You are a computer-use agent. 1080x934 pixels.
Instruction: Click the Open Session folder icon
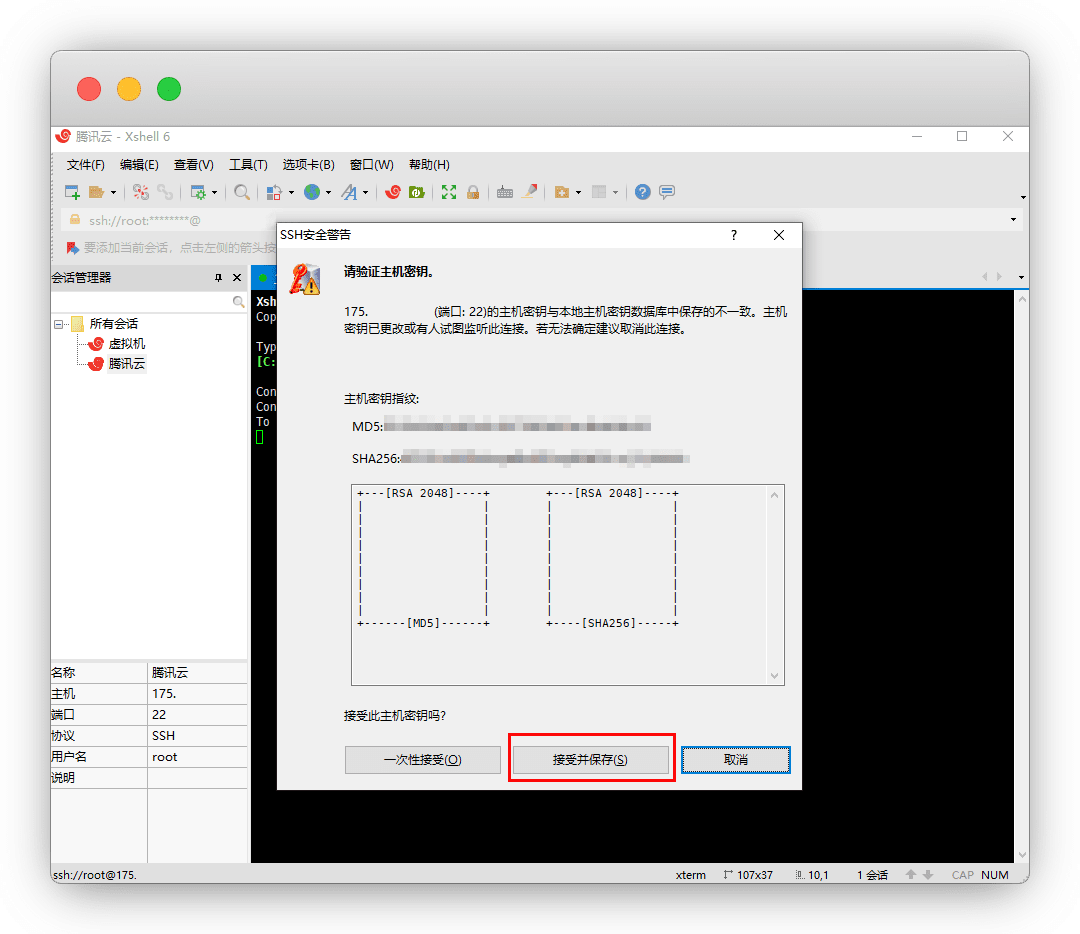click(96, 192)
